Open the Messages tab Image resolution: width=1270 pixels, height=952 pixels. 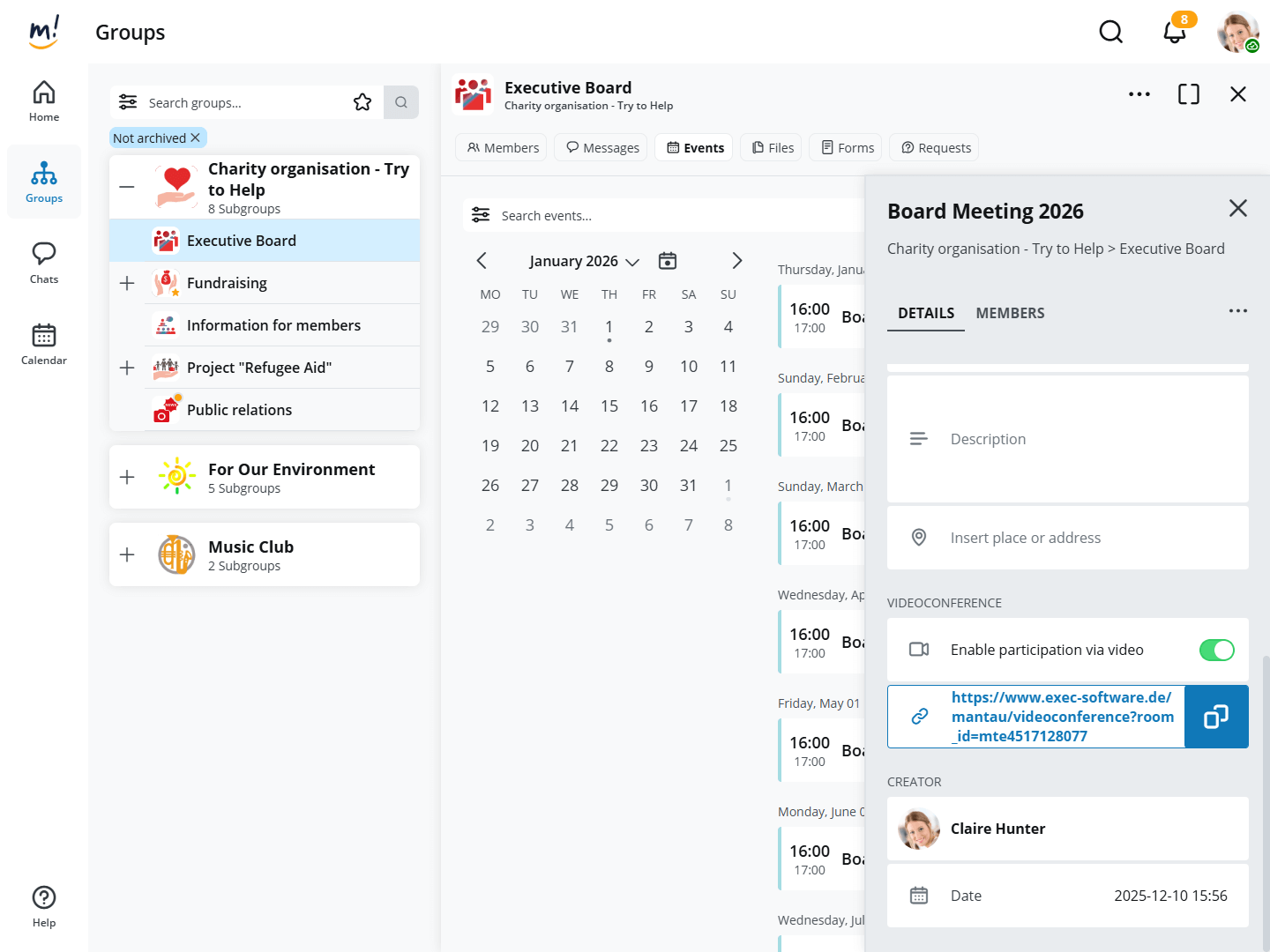coord(602,148)
